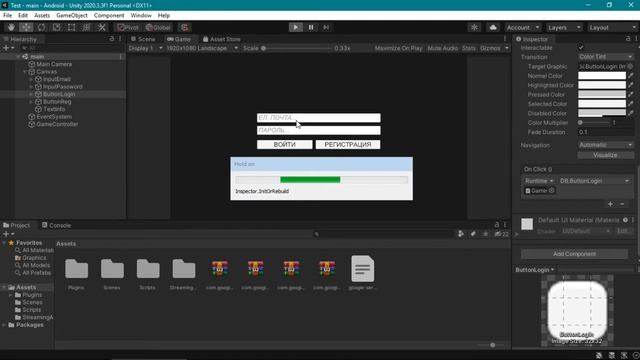The height and width of the screenshot is (360, 640).
Task: Open the File menu
Action: (7, 16)
